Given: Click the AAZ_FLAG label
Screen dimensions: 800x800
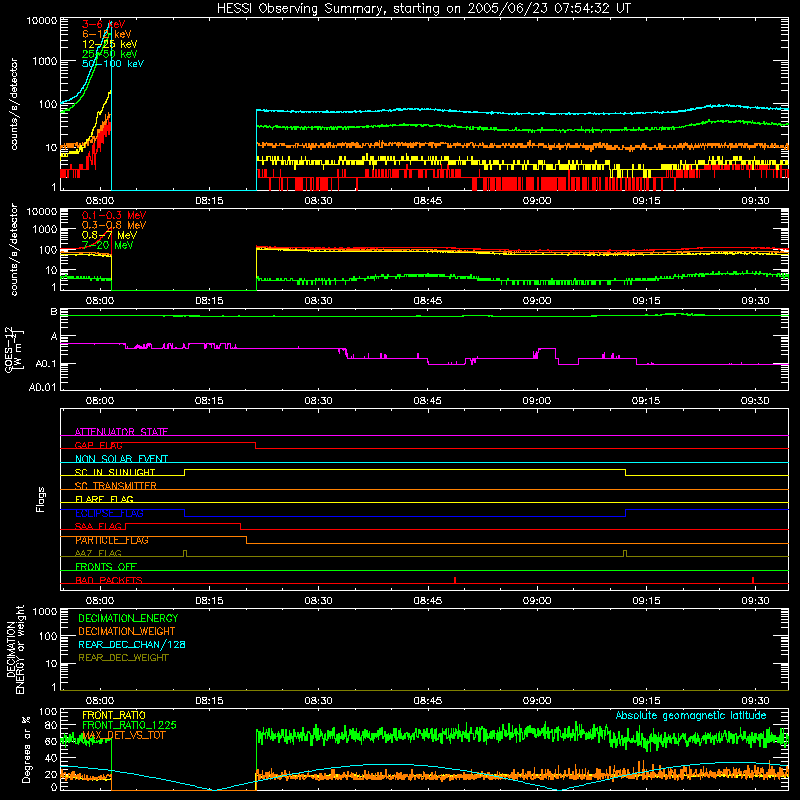Looking at the screenshot, I should click(x=98, y=553).
